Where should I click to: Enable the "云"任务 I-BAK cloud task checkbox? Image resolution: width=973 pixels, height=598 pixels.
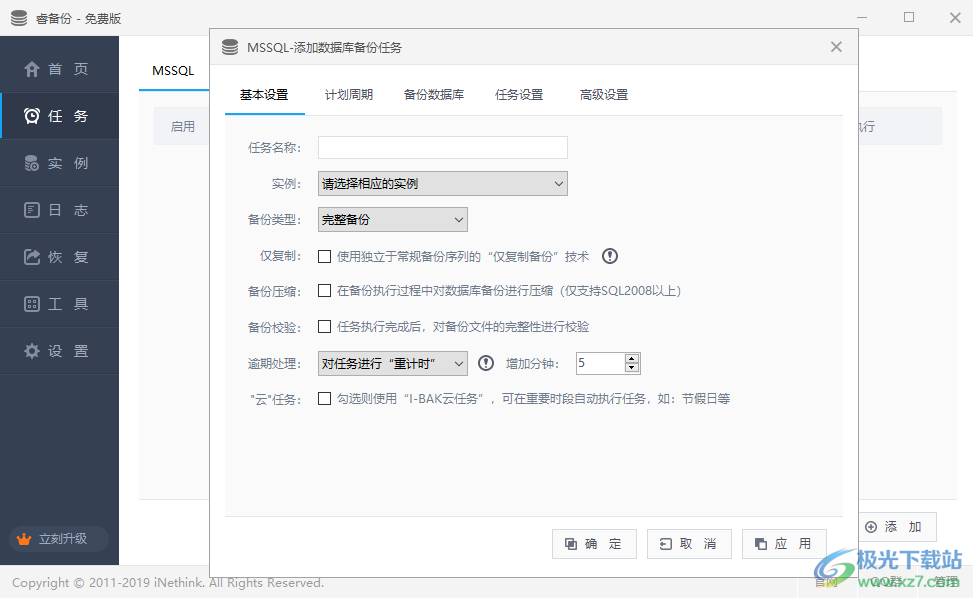point(325,399)
